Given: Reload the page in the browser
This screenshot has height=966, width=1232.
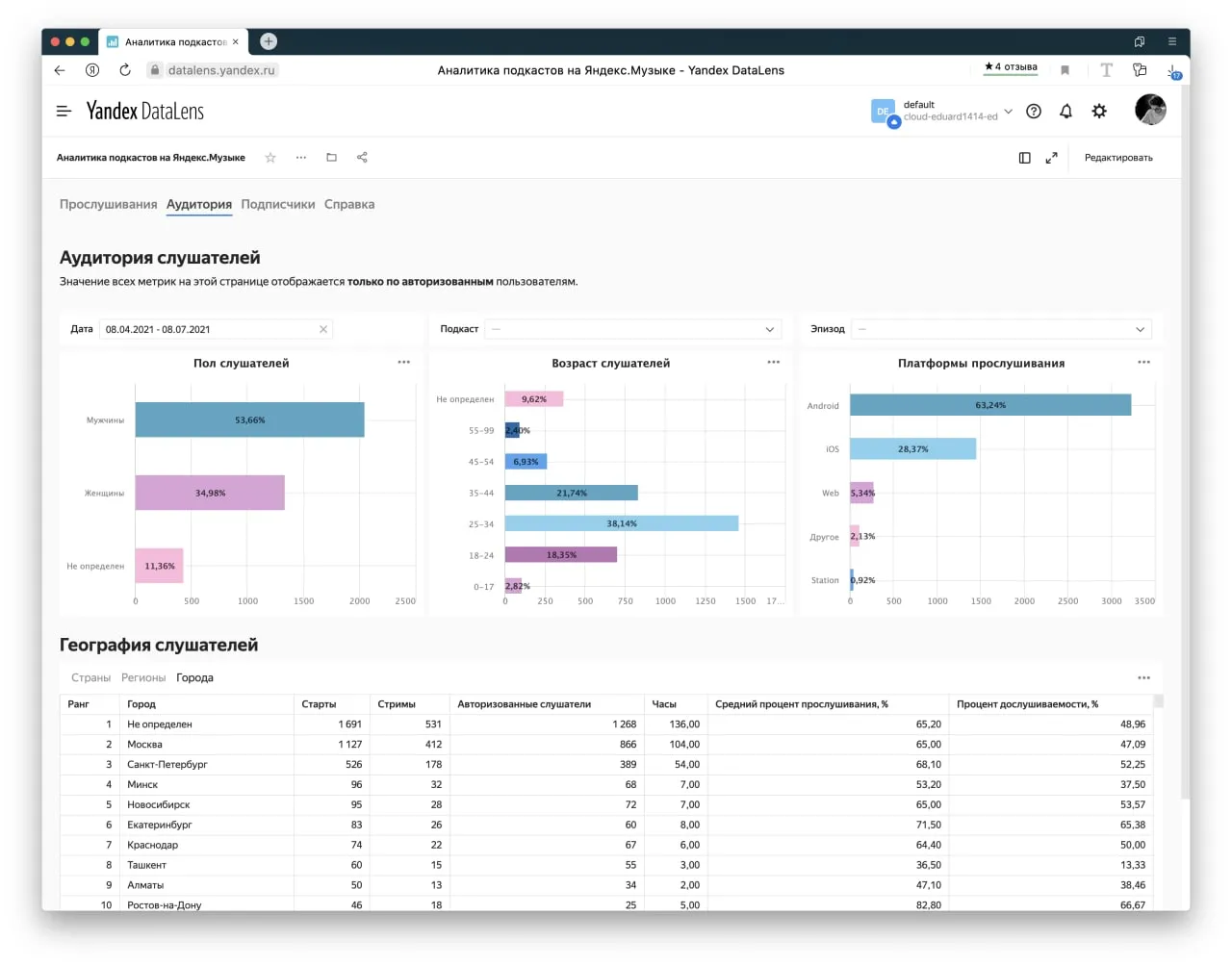Looking at the screenshot, I should click(x=124, y=70).
